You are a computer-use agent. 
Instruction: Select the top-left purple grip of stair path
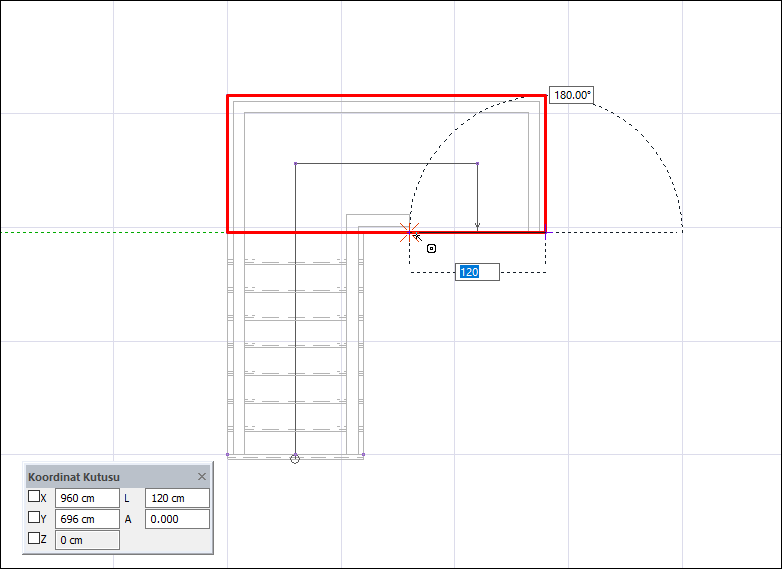pos(295,163)
